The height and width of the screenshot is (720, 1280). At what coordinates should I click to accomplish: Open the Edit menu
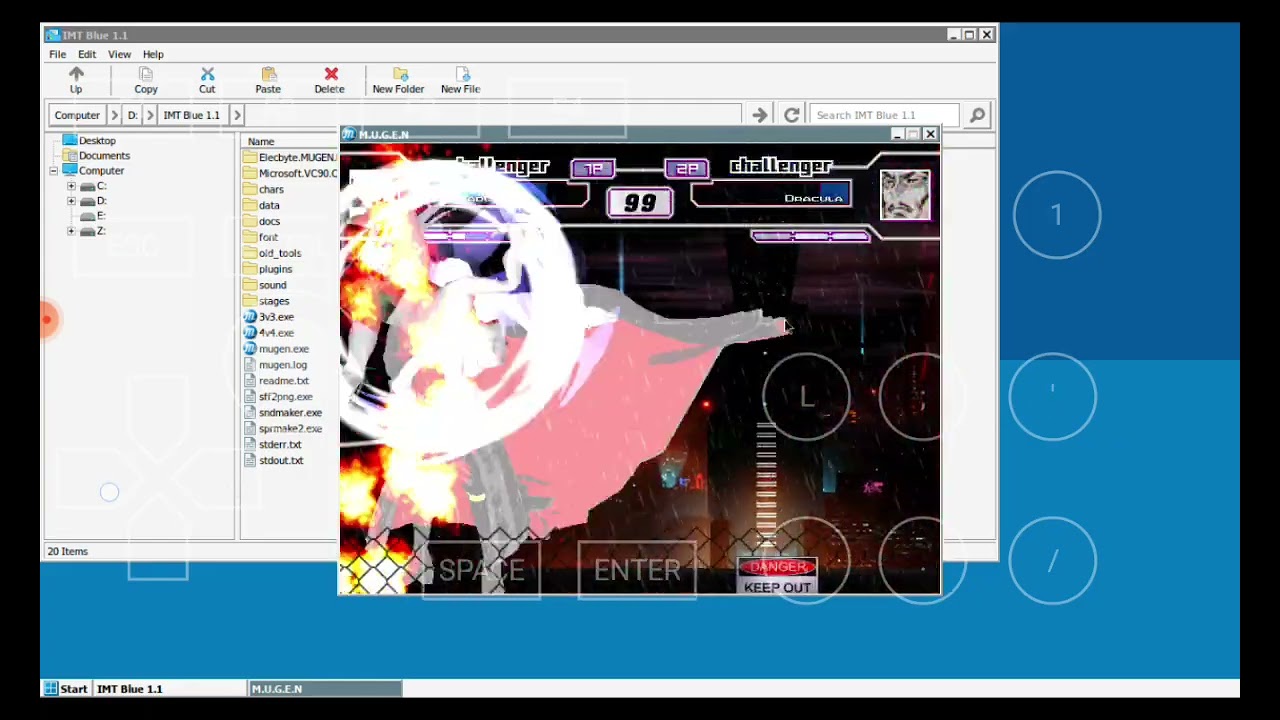coord(87,54)
